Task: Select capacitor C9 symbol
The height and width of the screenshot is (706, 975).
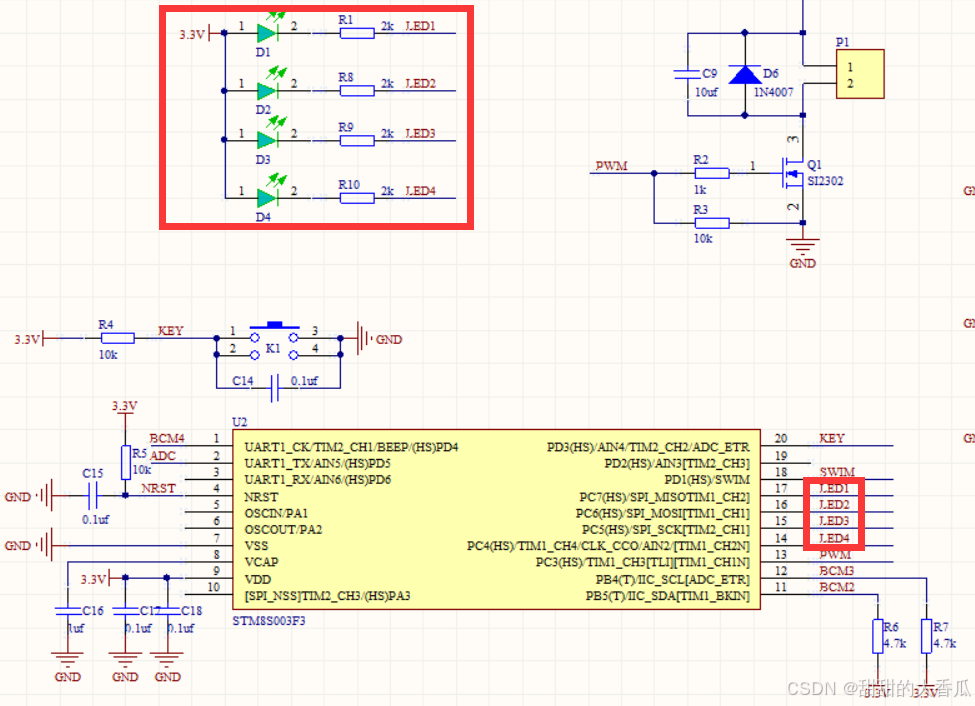Action: tap(687, 75)
